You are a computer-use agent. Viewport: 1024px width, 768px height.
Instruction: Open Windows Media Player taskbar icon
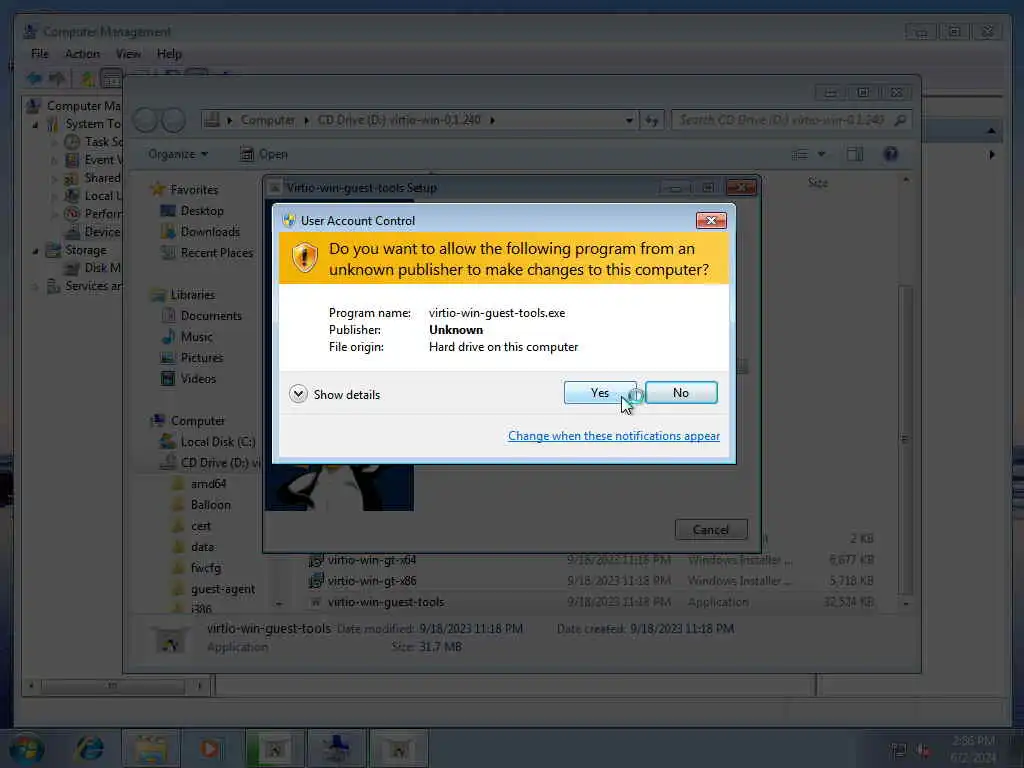[210, 748]
